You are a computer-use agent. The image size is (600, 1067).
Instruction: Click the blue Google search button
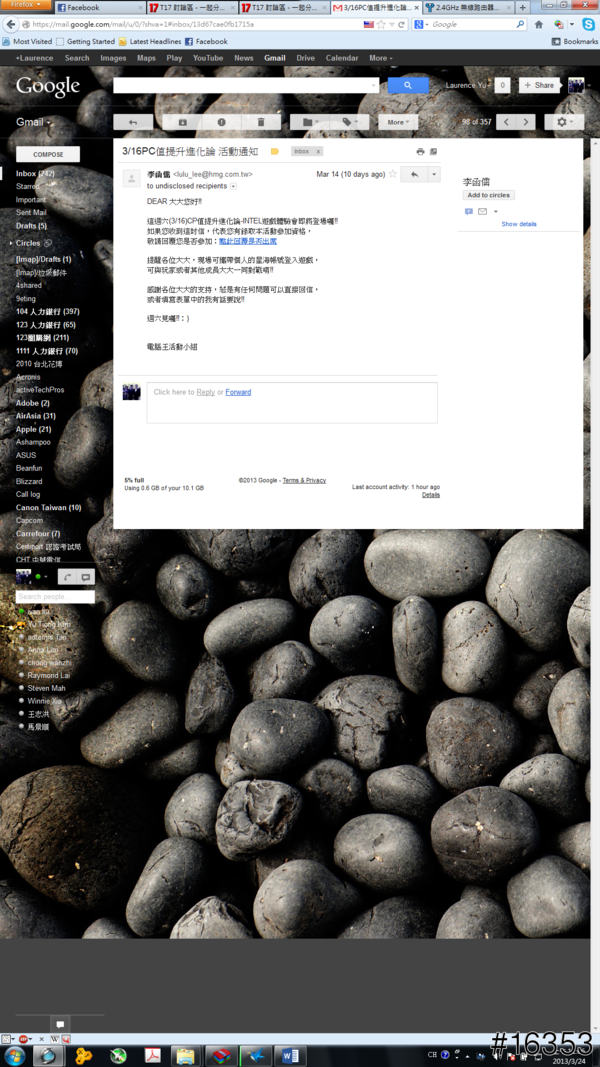408,85
